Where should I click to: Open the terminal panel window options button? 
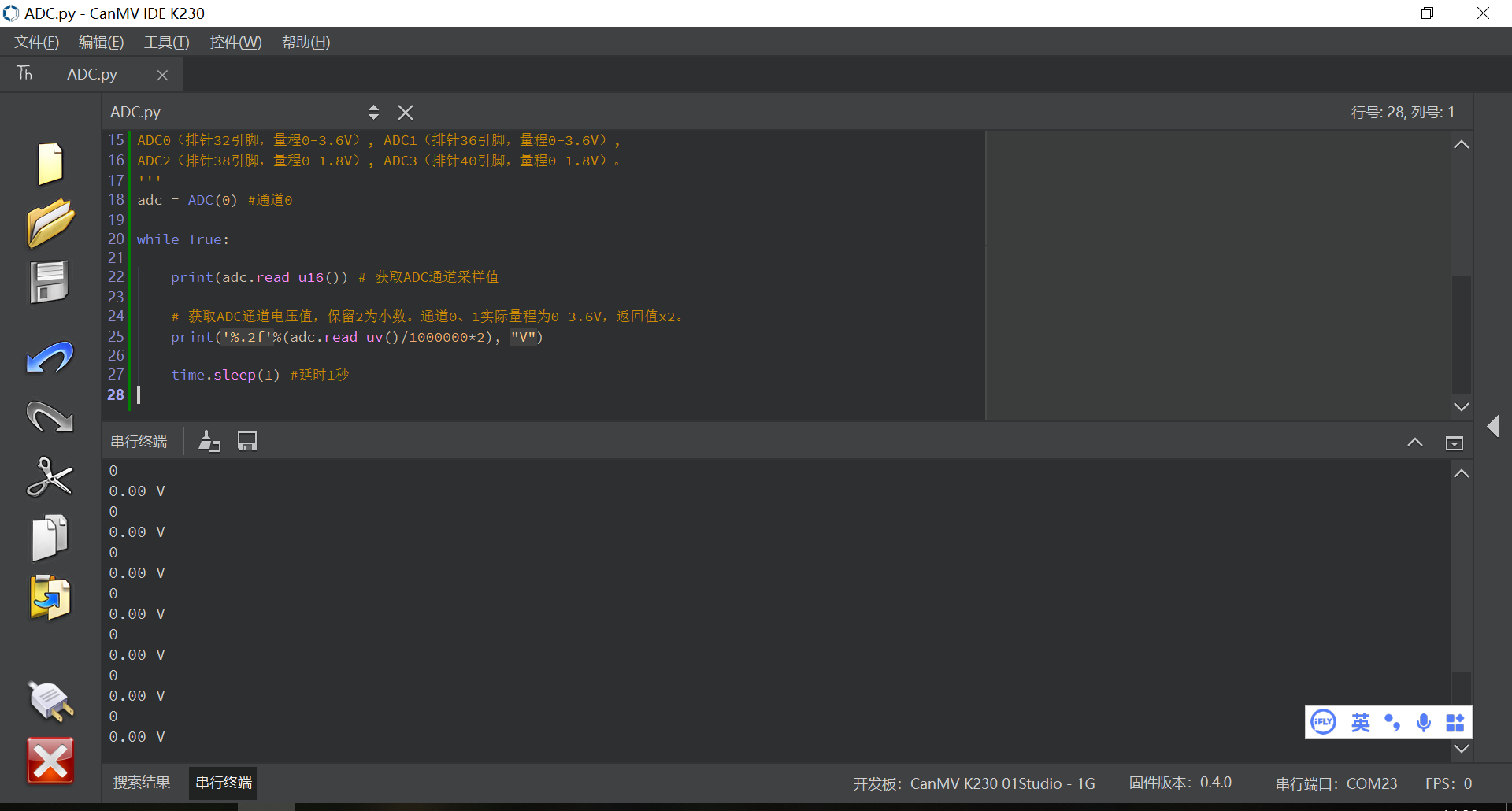(x=1455, y=443)
